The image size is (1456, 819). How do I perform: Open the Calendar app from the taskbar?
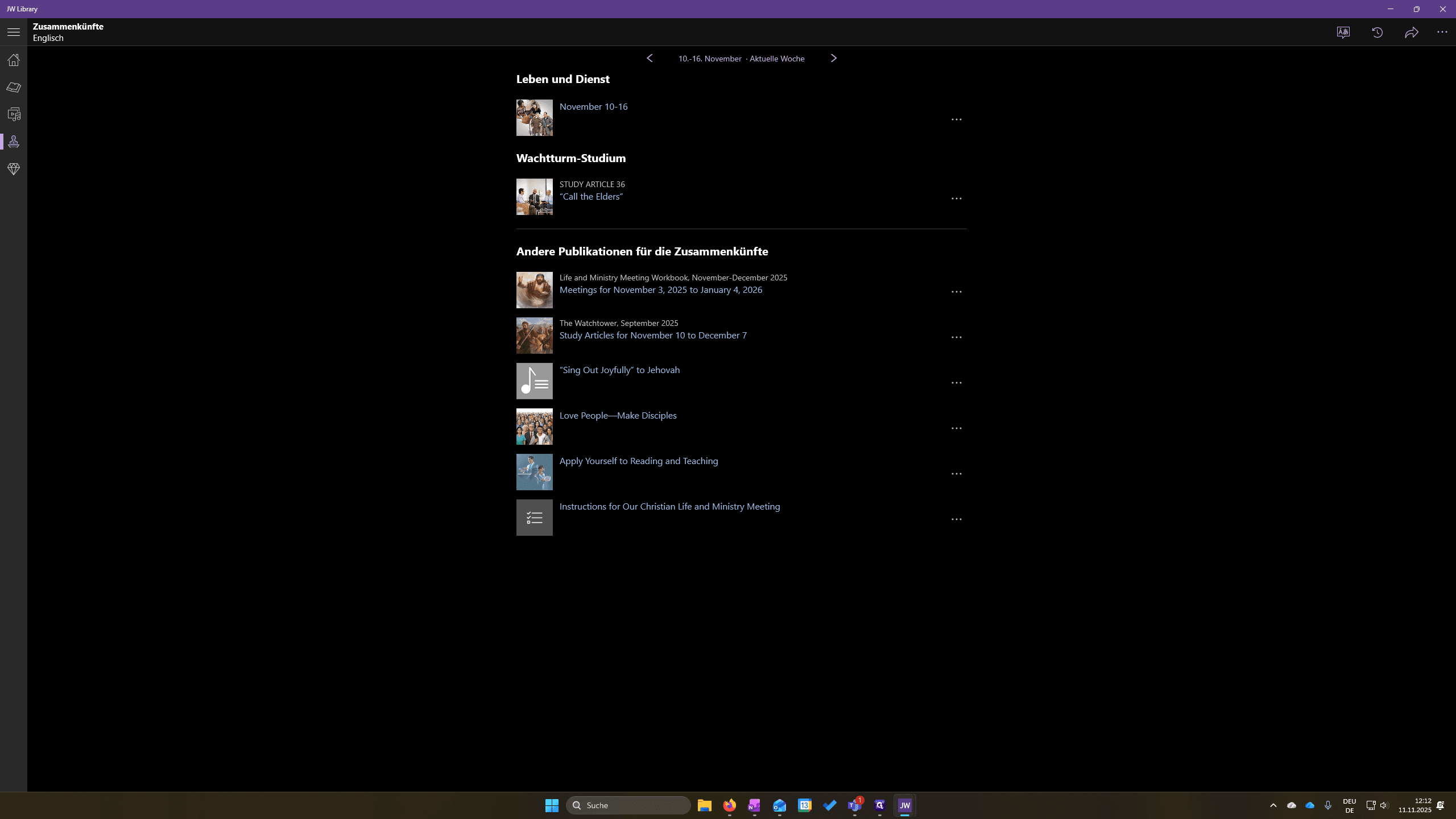point(805,805)
